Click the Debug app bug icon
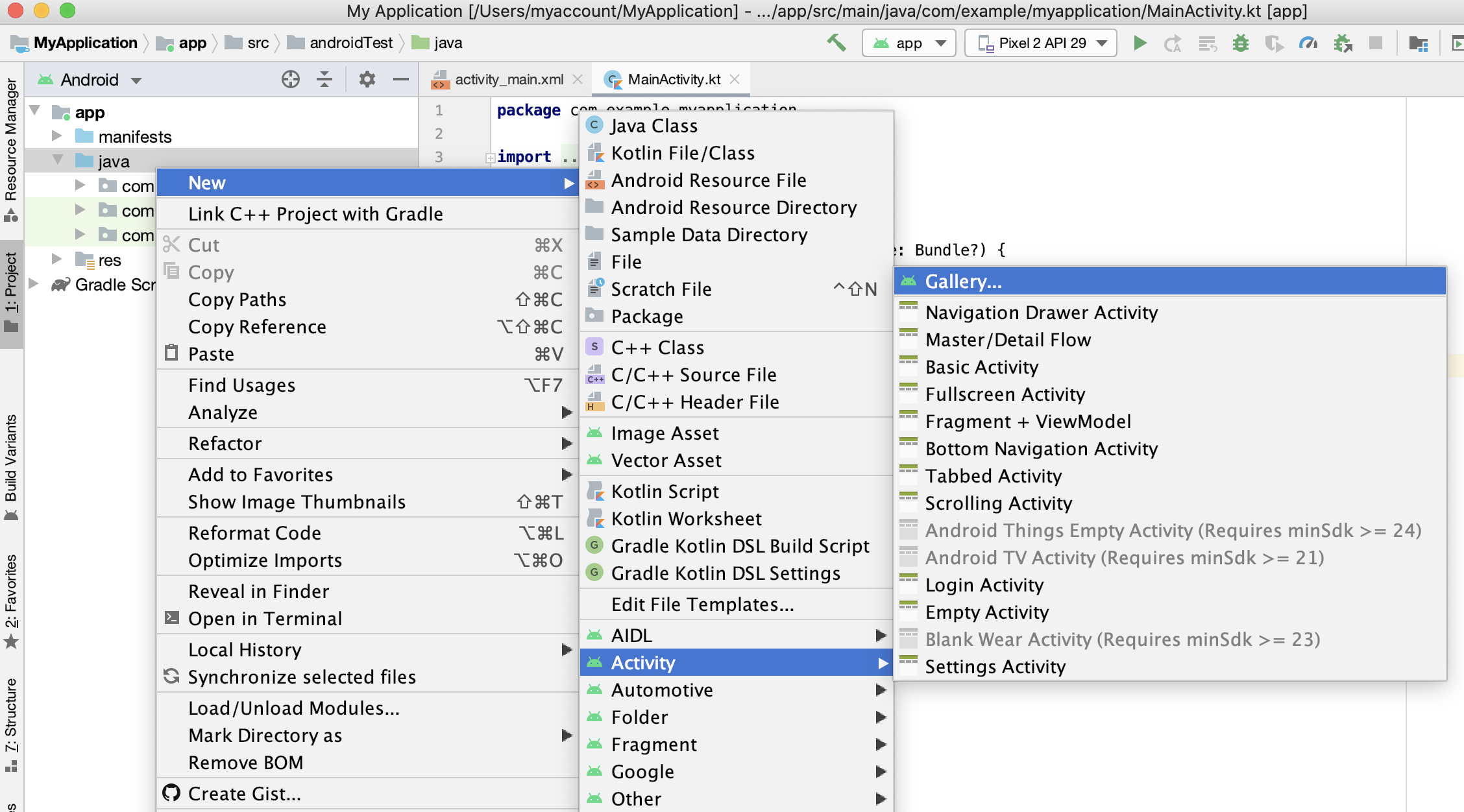The height and width of the screenshot is (812, 1464). coord(1240,43)
